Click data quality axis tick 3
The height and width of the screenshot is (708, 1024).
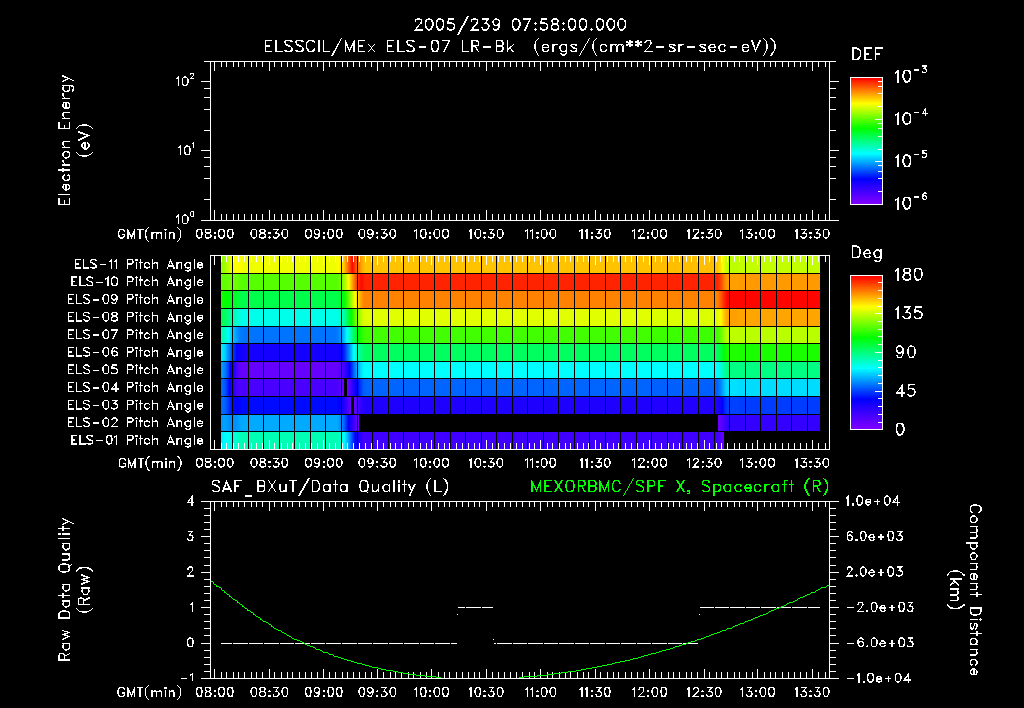(x=191, y=536)
